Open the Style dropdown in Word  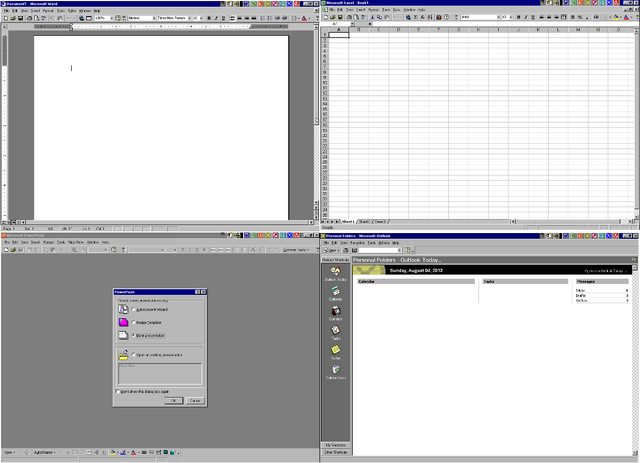154,18
